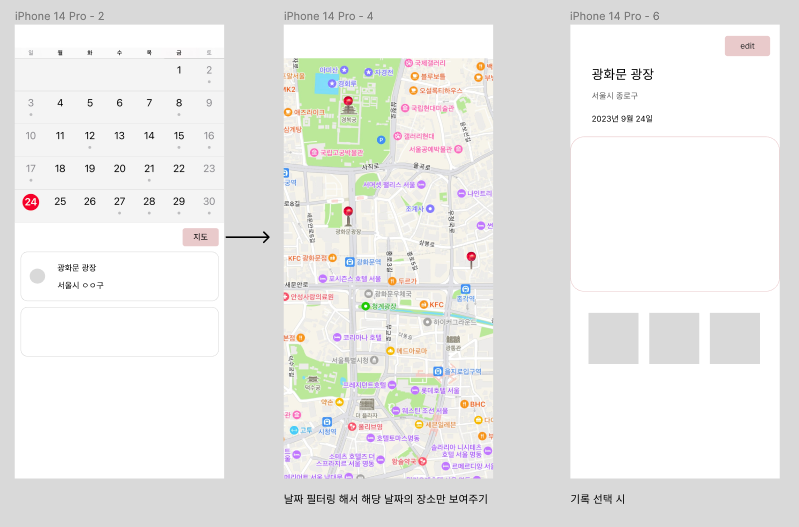Select date 1 in the calendar
This screenshot has width=799, height=527.
tap(179, 70)
